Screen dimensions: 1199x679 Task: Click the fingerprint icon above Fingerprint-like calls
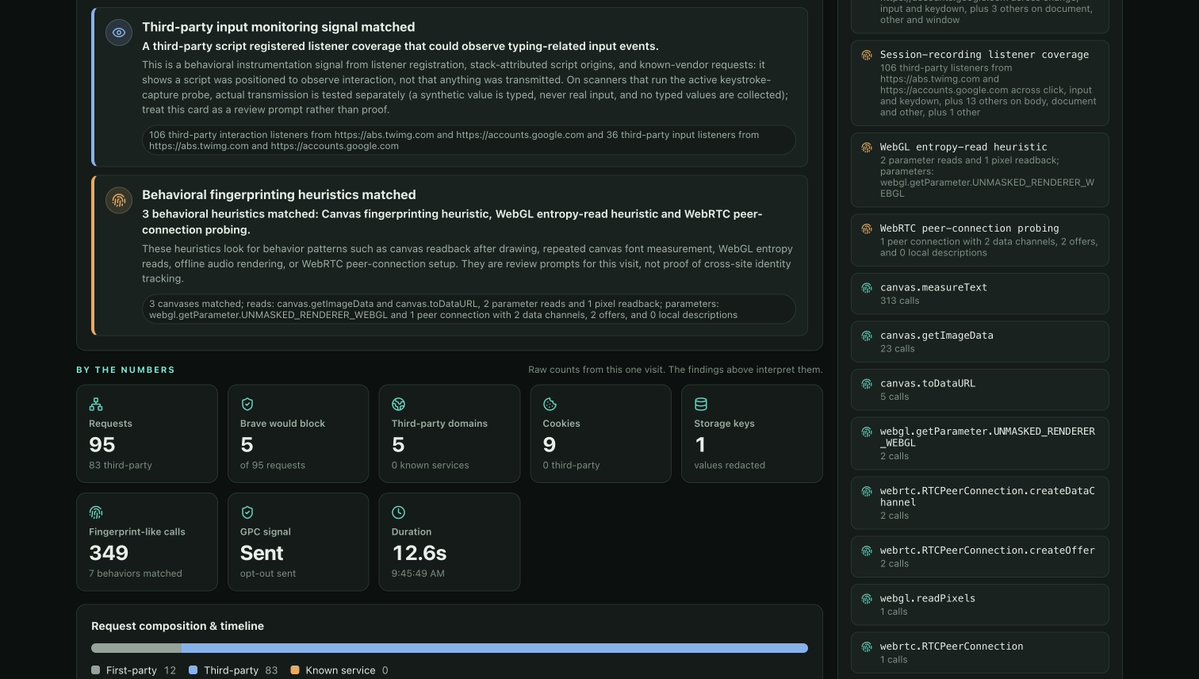[x=96, y=512]
